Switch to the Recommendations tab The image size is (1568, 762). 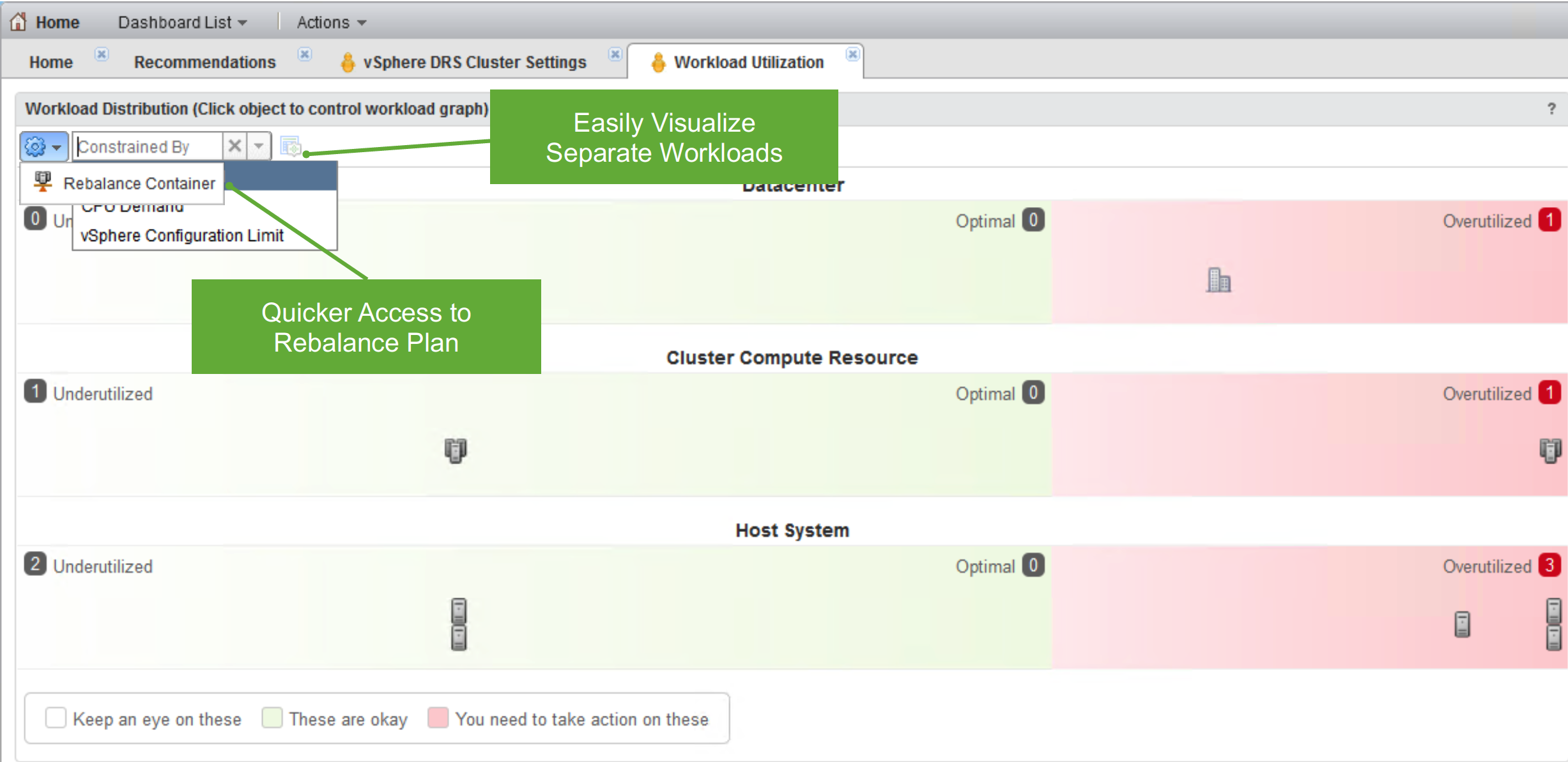pyautogui.click(x=204, y=62)
